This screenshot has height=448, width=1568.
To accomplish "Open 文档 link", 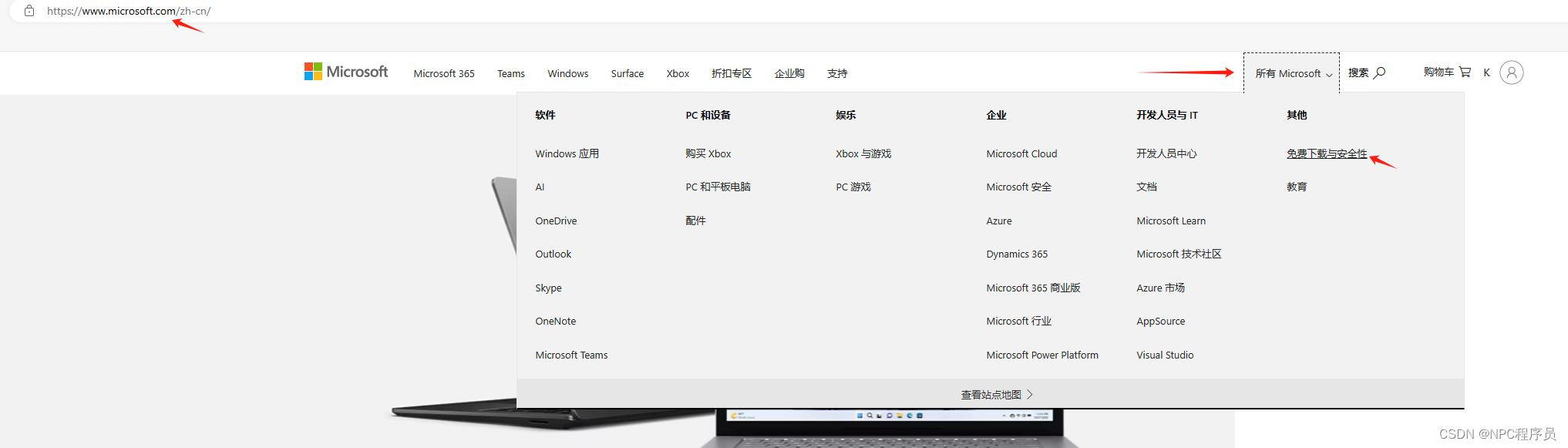I will [1146, 187].
